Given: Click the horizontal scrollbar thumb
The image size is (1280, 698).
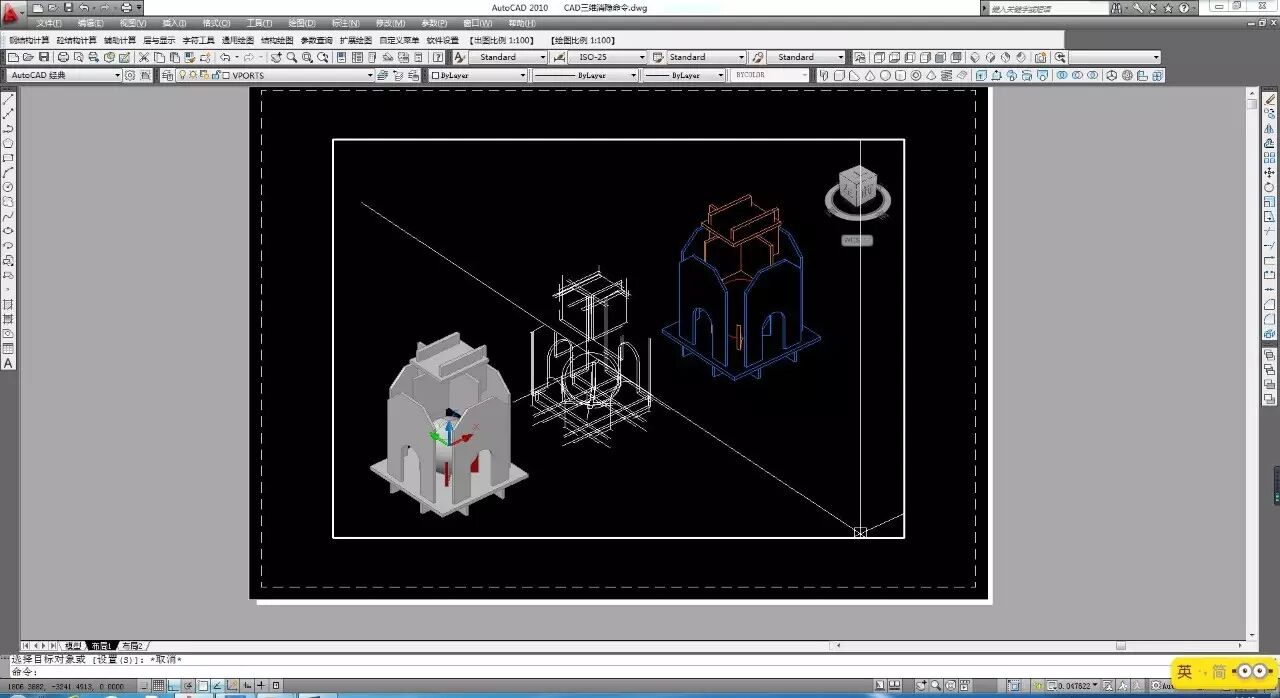Looking at the screenshot, I should click(x=1121, y=646).
